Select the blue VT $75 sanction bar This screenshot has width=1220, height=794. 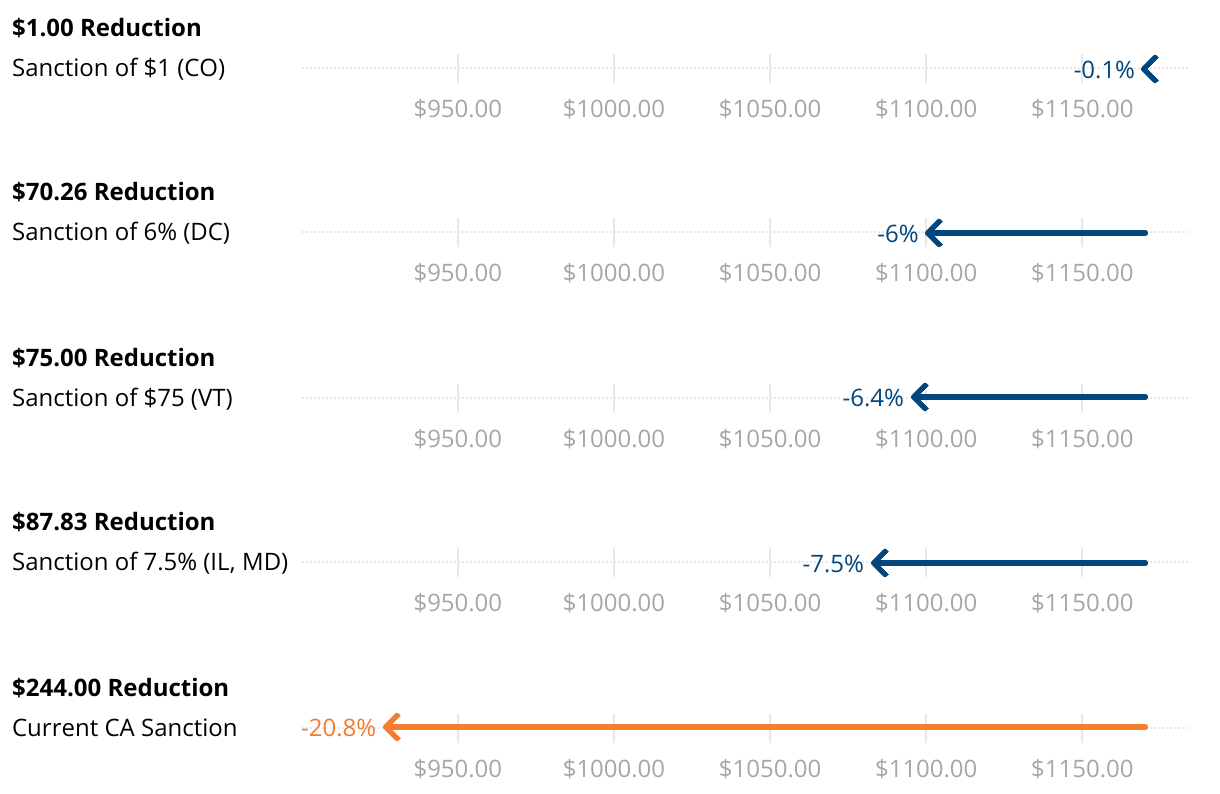[1029, 397]
